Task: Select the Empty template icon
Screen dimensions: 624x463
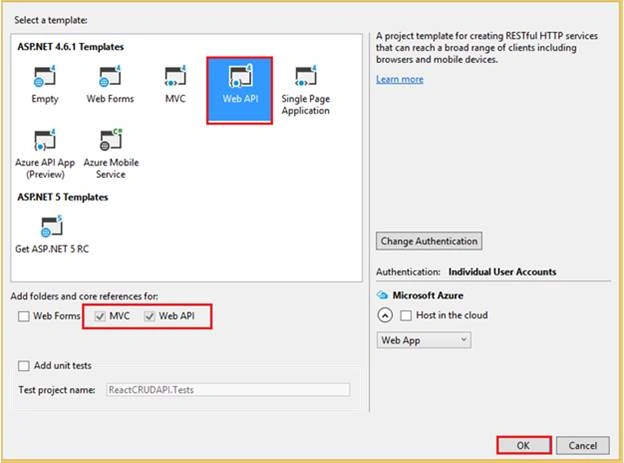Action: [45, 76]
